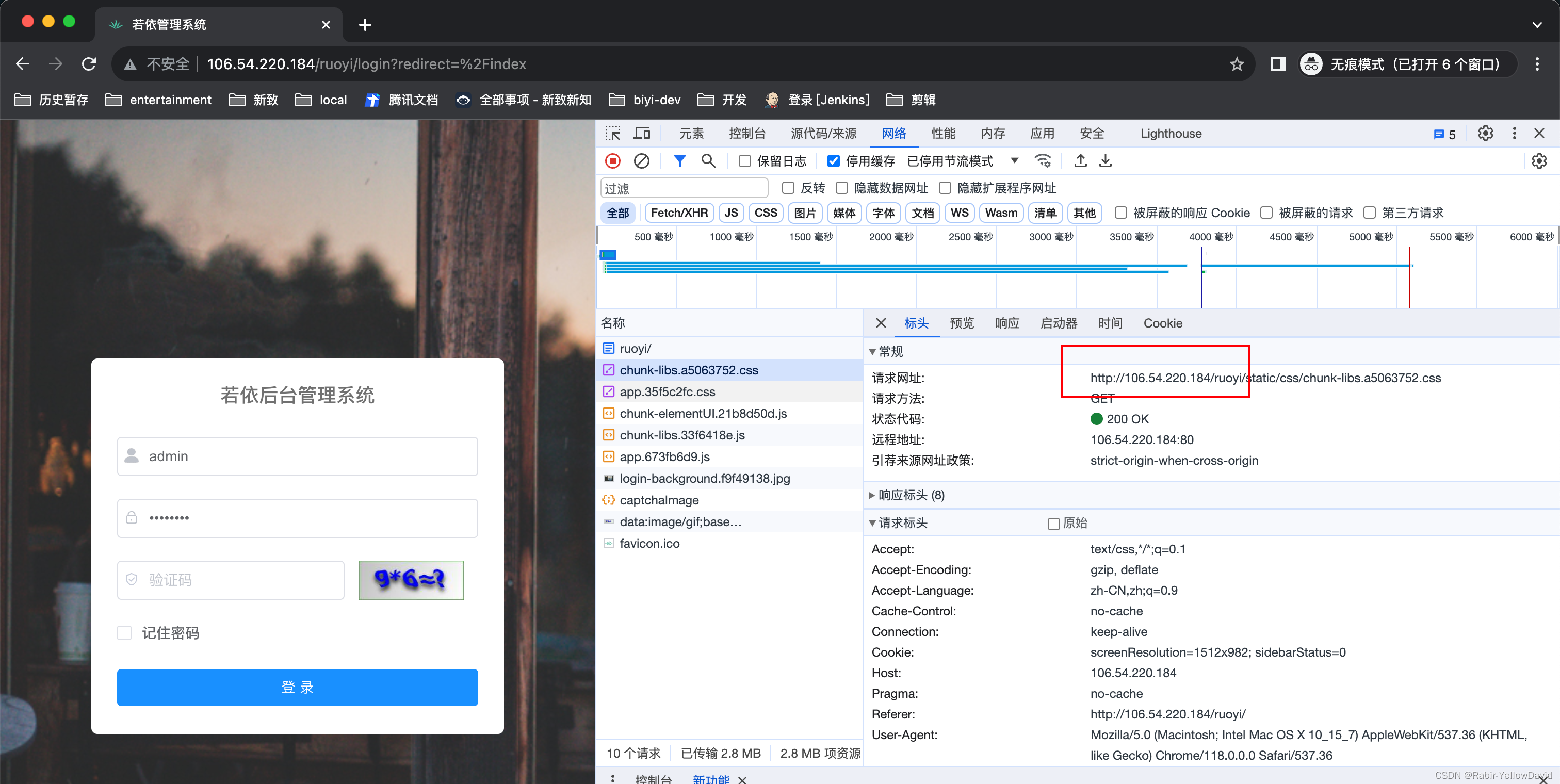Search within network requests
Viewport: 1560px width, 784px height.
tap(708, 161)
